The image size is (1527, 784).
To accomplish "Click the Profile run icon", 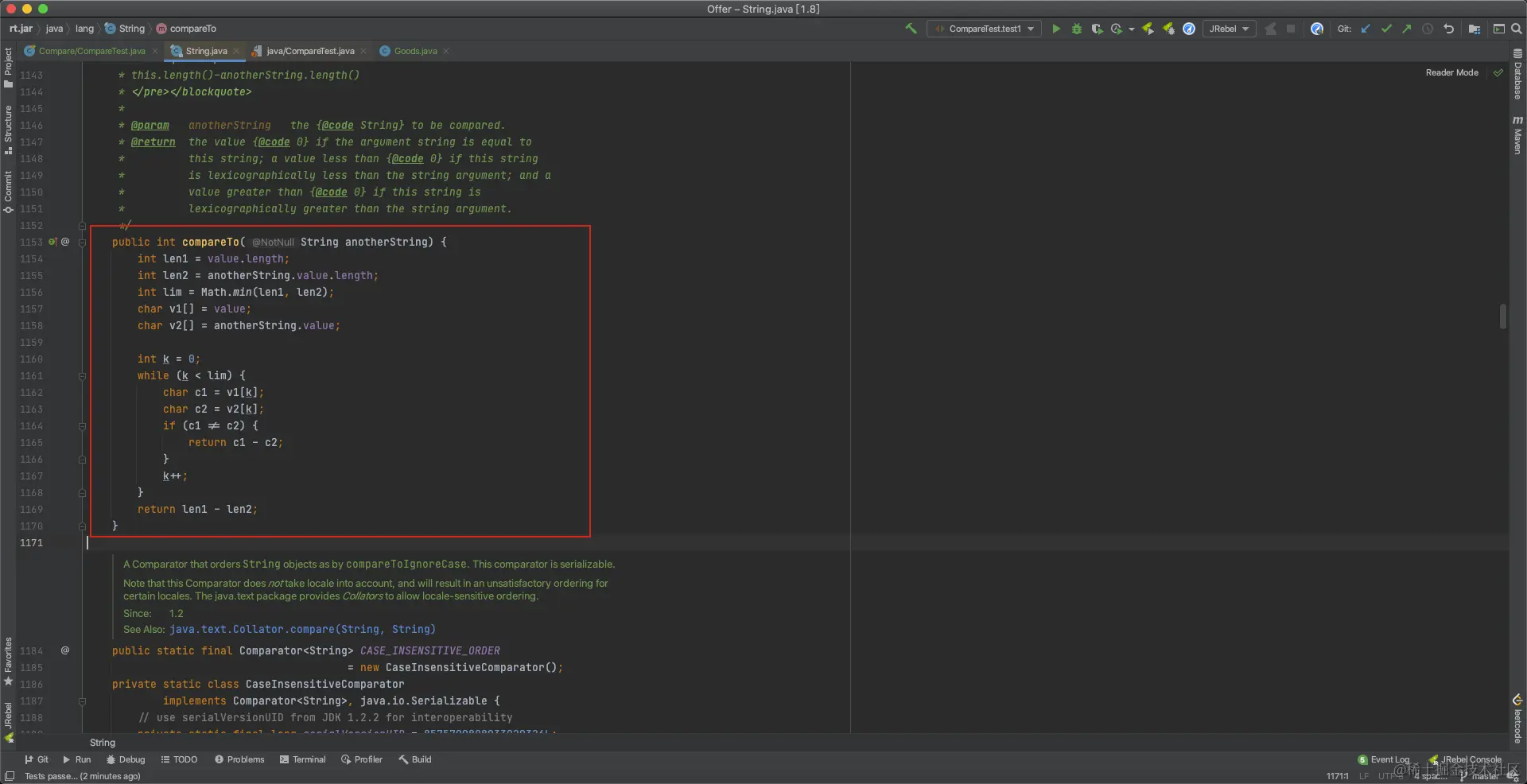I will 1117,29.
